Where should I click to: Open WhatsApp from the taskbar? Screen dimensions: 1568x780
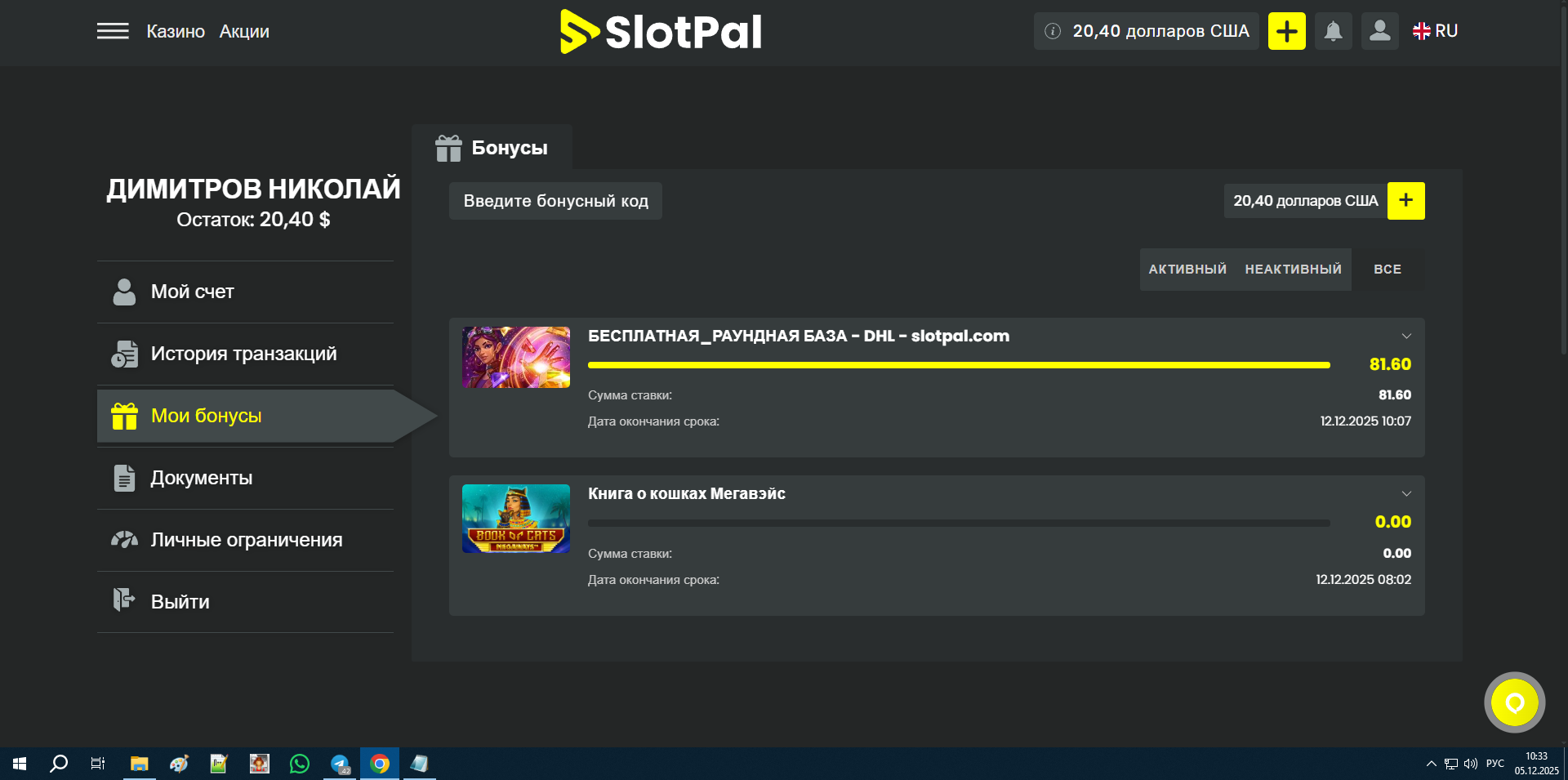click(x=300, y=764)
